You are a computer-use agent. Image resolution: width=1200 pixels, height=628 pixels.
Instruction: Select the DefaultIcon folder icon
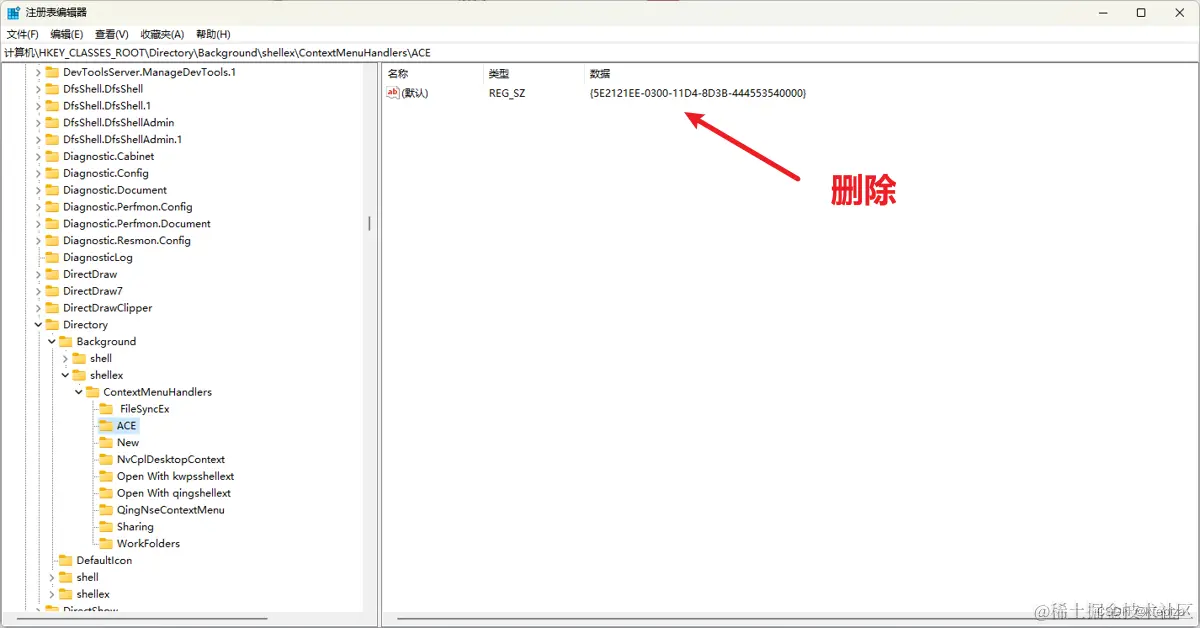(x=66, y=560)
